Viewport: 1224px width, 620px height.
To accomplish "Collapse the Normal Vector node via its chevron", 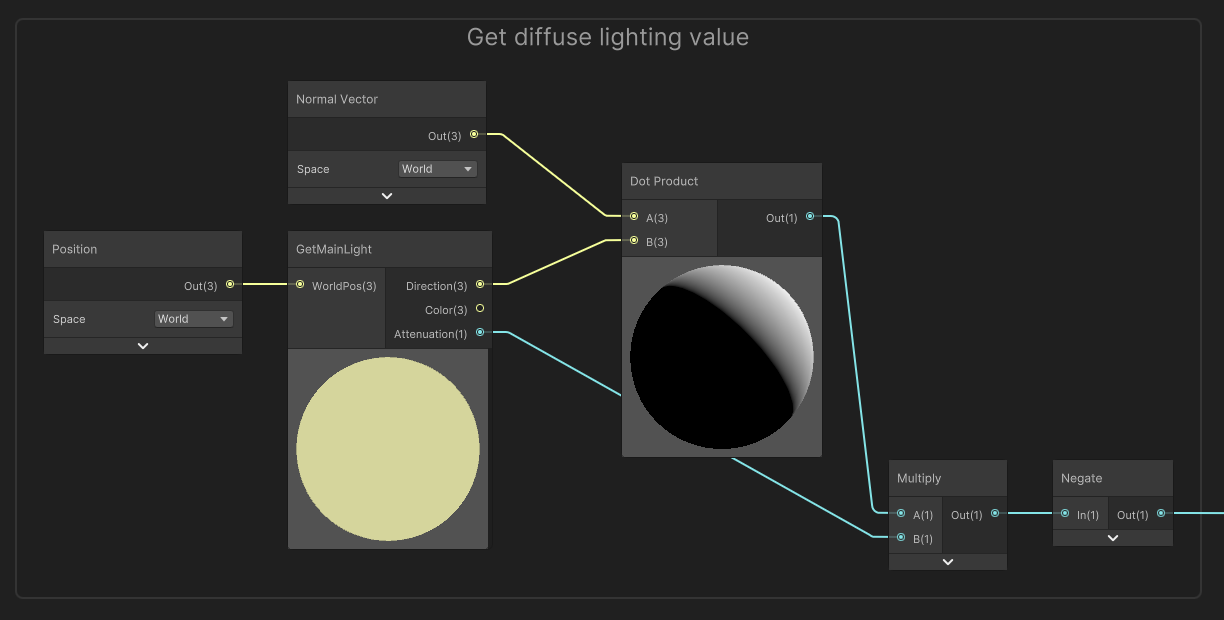I will point(386,195).
